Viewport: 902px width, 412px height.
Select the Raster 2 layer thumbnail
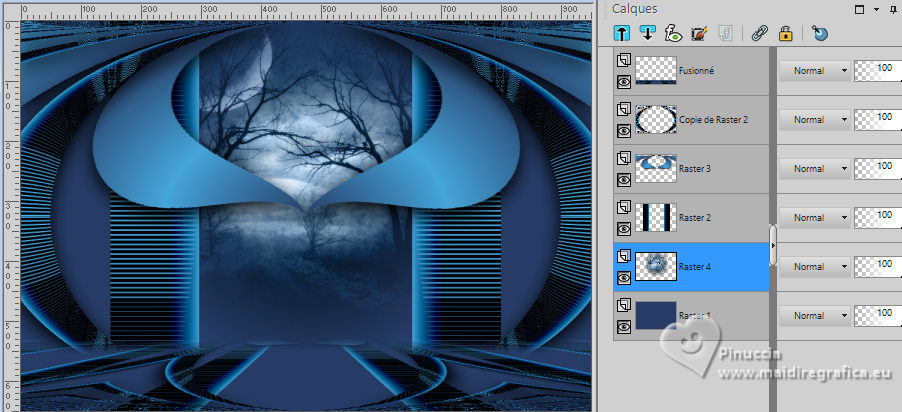pos(656,218)
